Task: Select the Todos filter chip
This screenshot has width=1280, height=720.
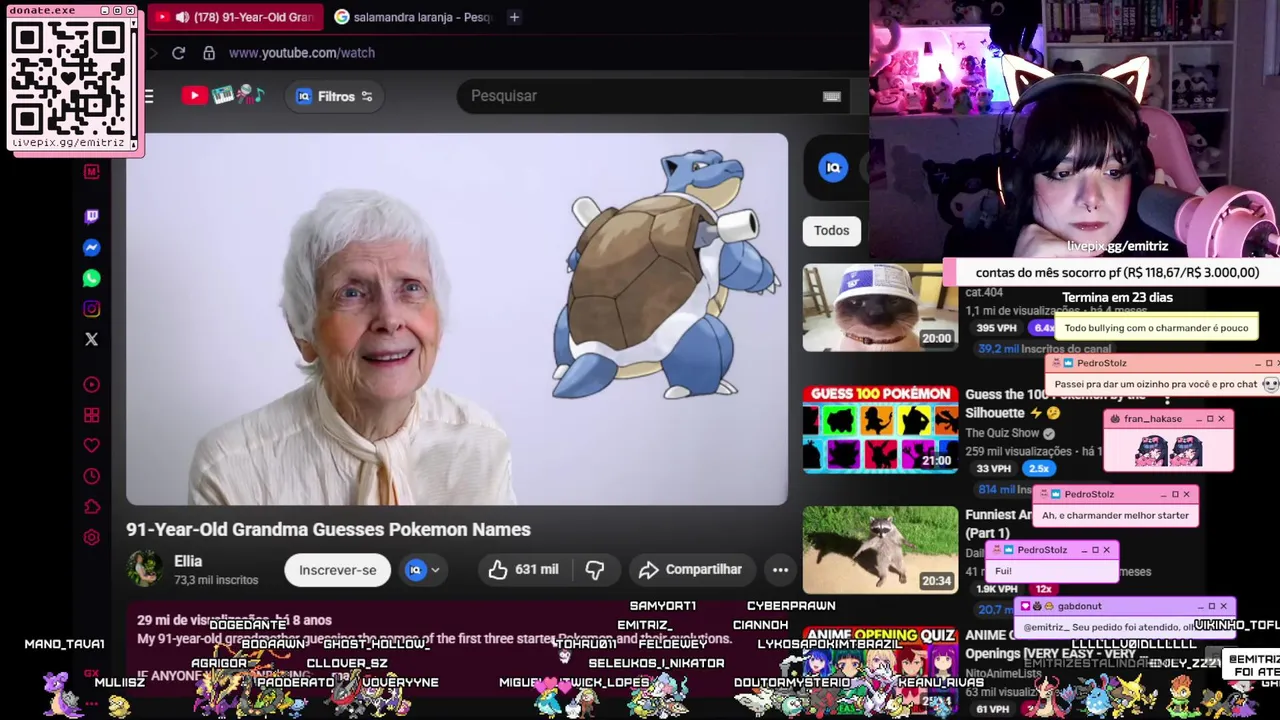Action: point(831,230)
